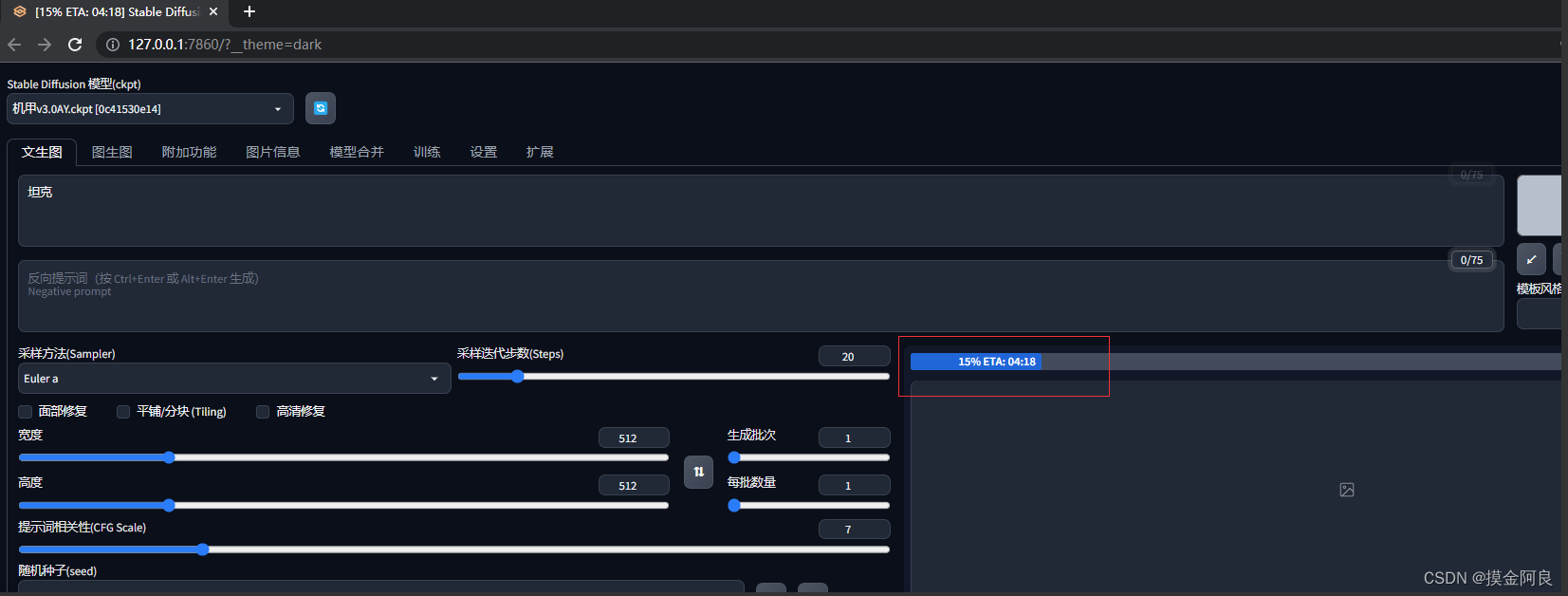Image resolution: width=1568 pixels, height=596 pixels.
Task: Click the browser address bar URL
Action: pyautogui.click(x=225, y=45)
